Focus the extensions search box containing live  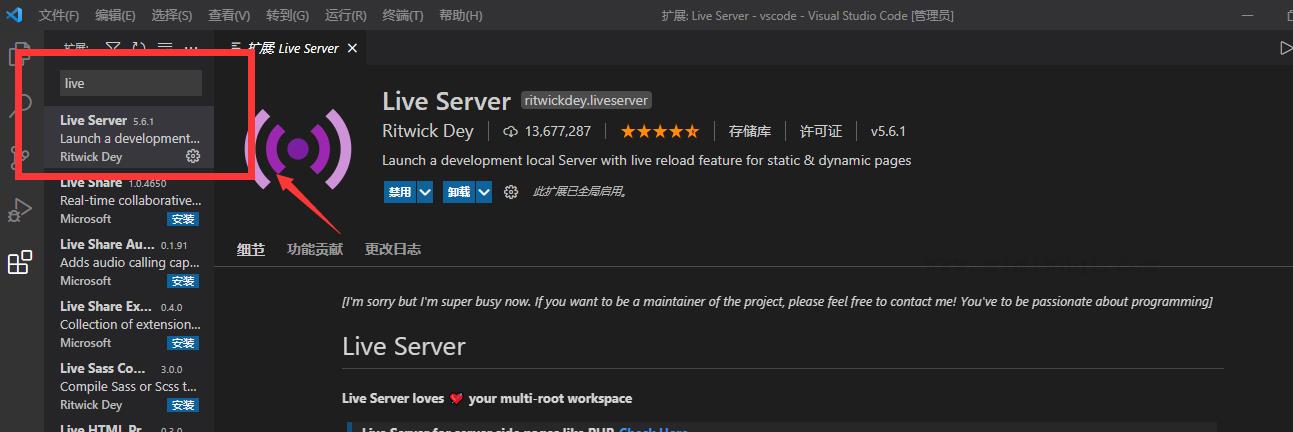pos(131,83)
